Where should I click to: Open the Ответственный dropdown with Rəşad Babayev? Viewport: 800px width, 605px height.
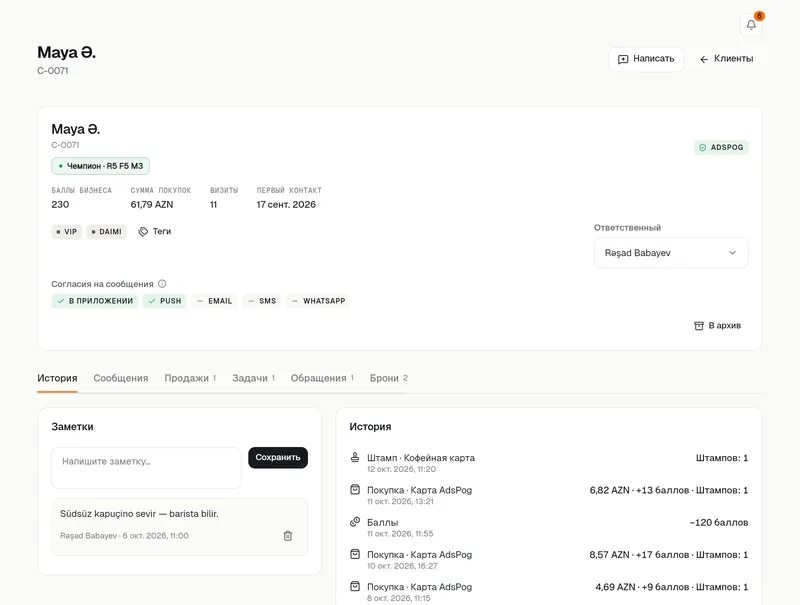coord(671,253)
